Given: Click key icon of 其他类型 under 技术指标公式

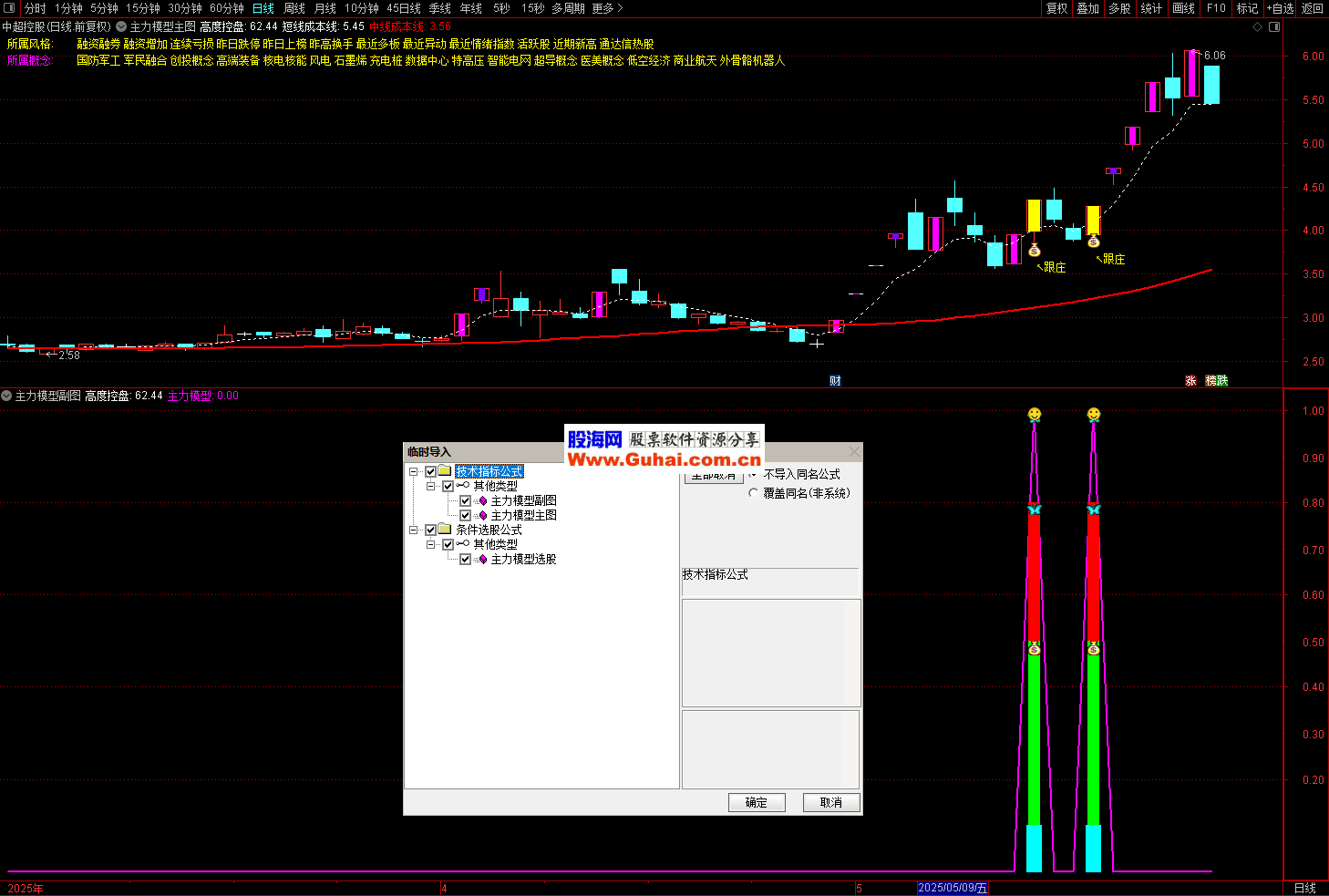Looking at the screenshot, I should (463, 486).
